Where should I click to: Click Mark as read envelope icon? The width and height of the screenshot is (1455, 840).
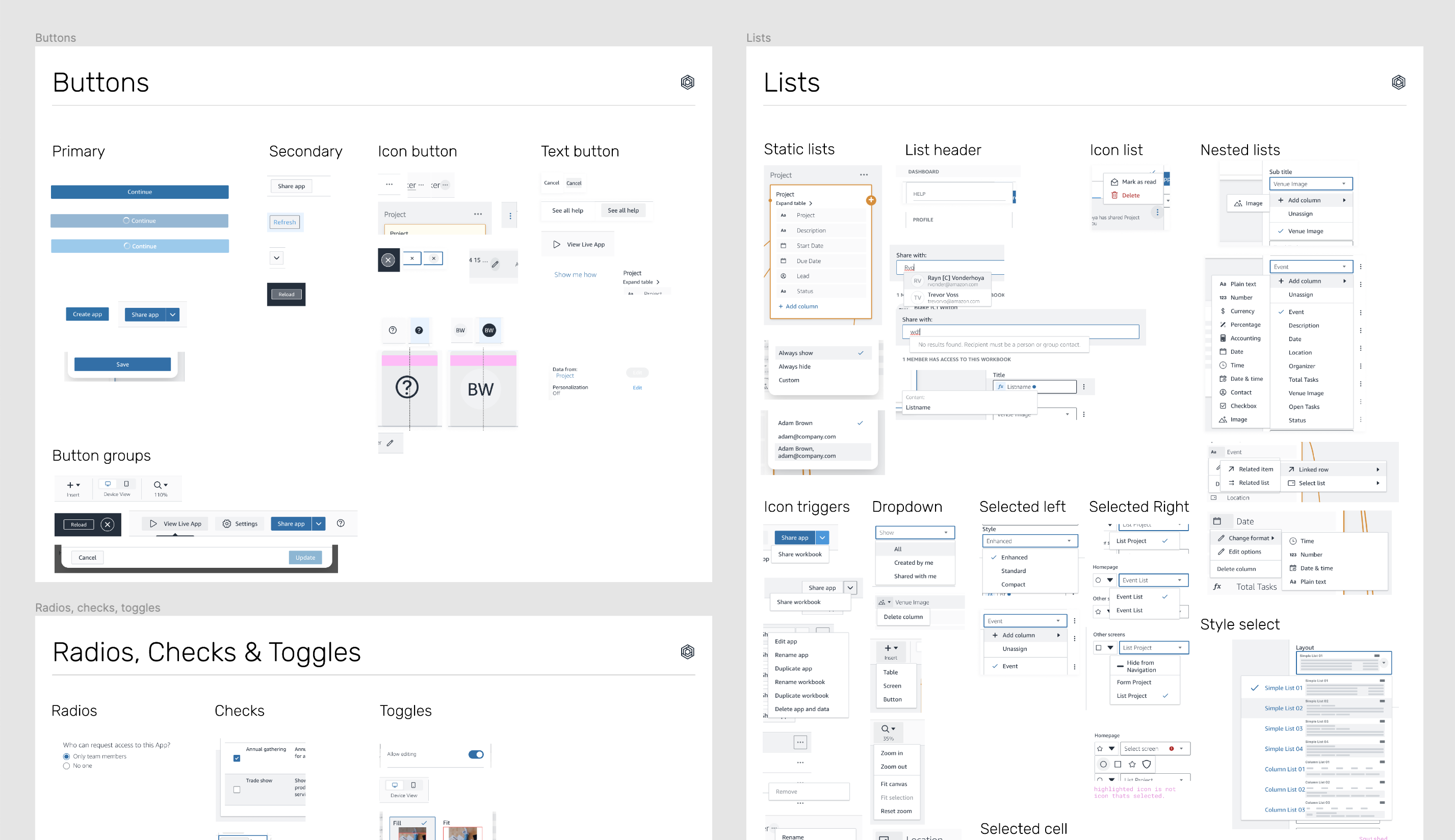(1114, 182)
